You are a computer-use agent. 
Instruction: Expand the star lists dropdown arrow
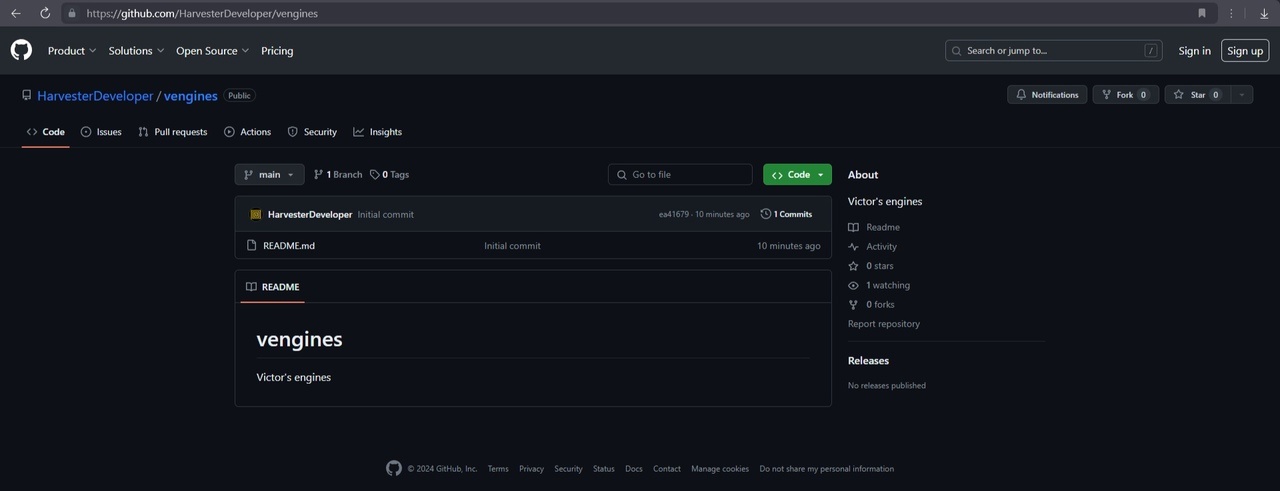click(1241, 95)
